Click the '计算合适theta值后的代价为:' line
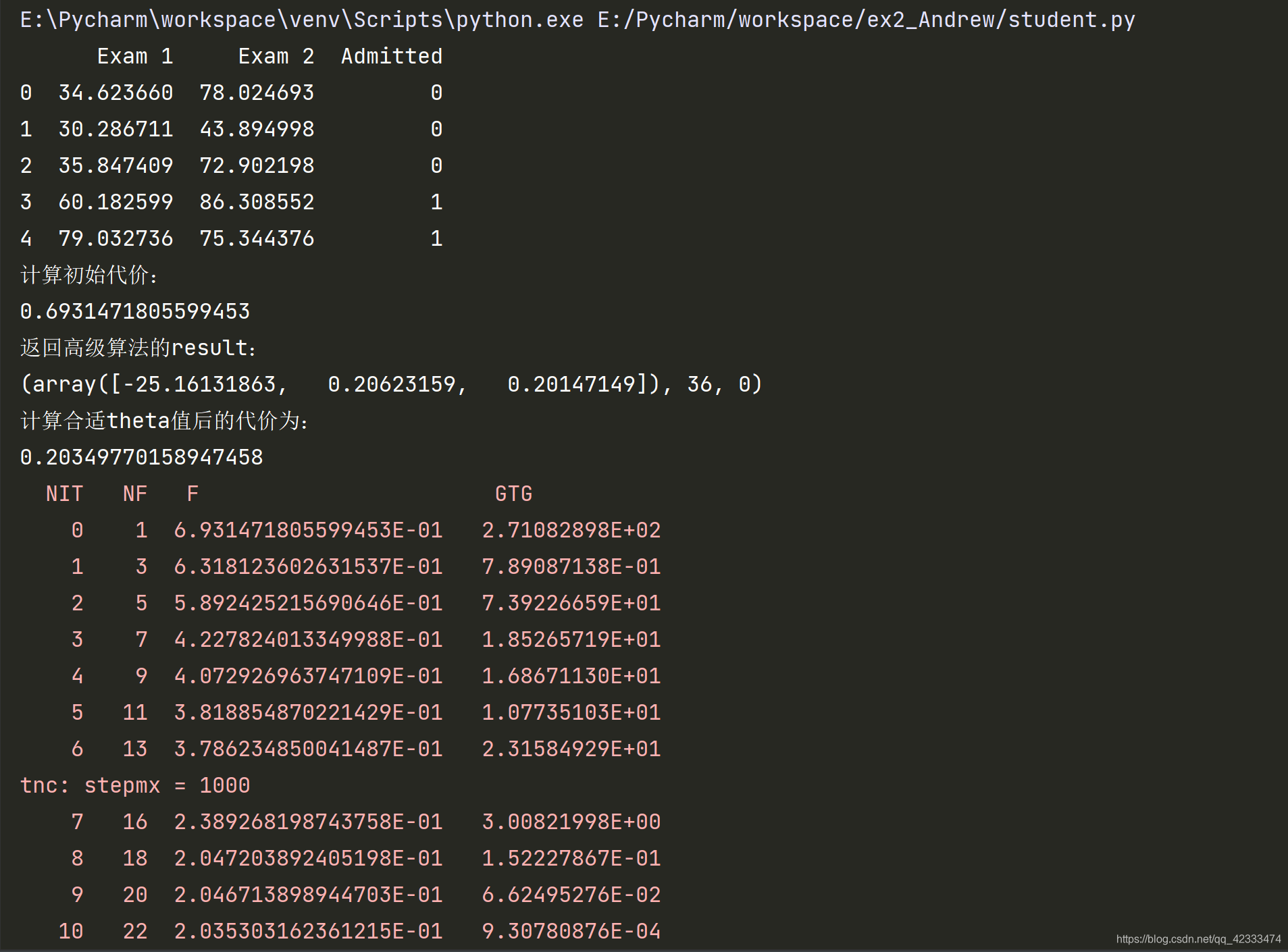Image resolution: width=1288 pixels, height=952 pixels. click(165, 421)
